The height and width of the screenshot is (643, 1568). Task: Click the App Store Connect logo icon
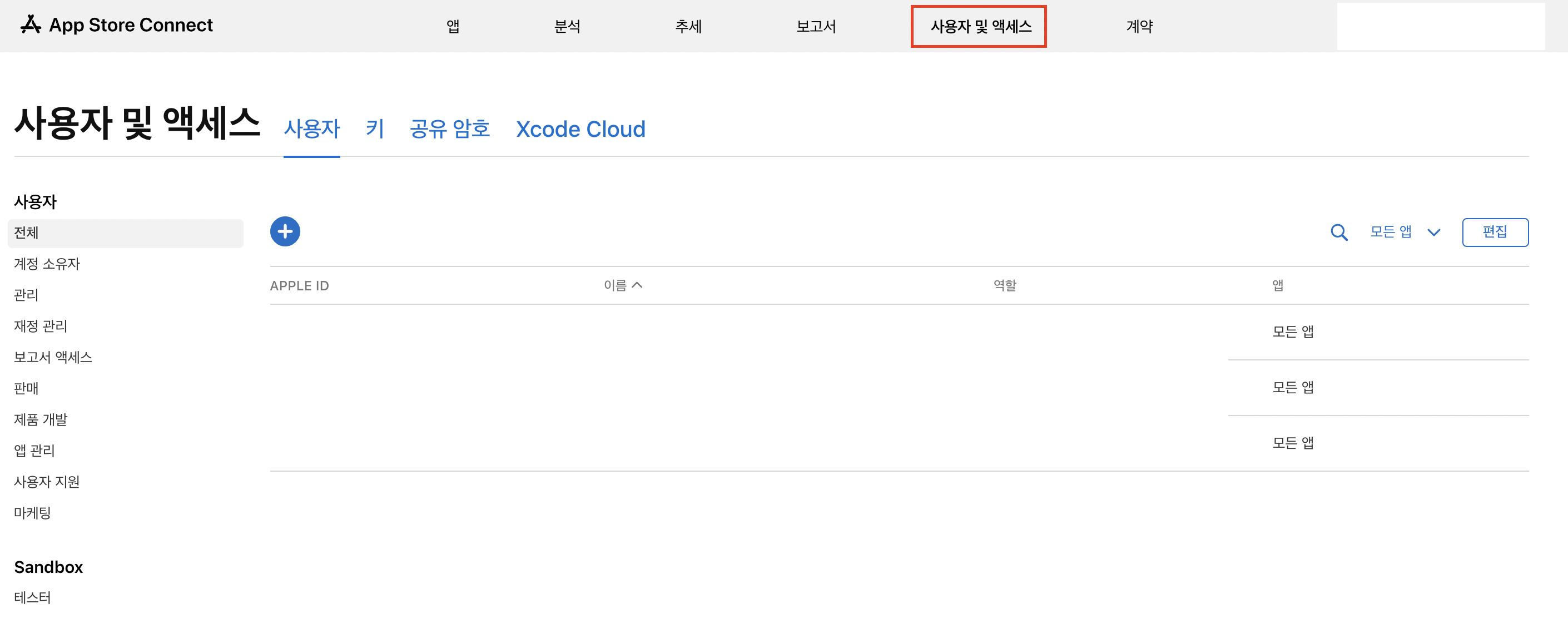31,25
